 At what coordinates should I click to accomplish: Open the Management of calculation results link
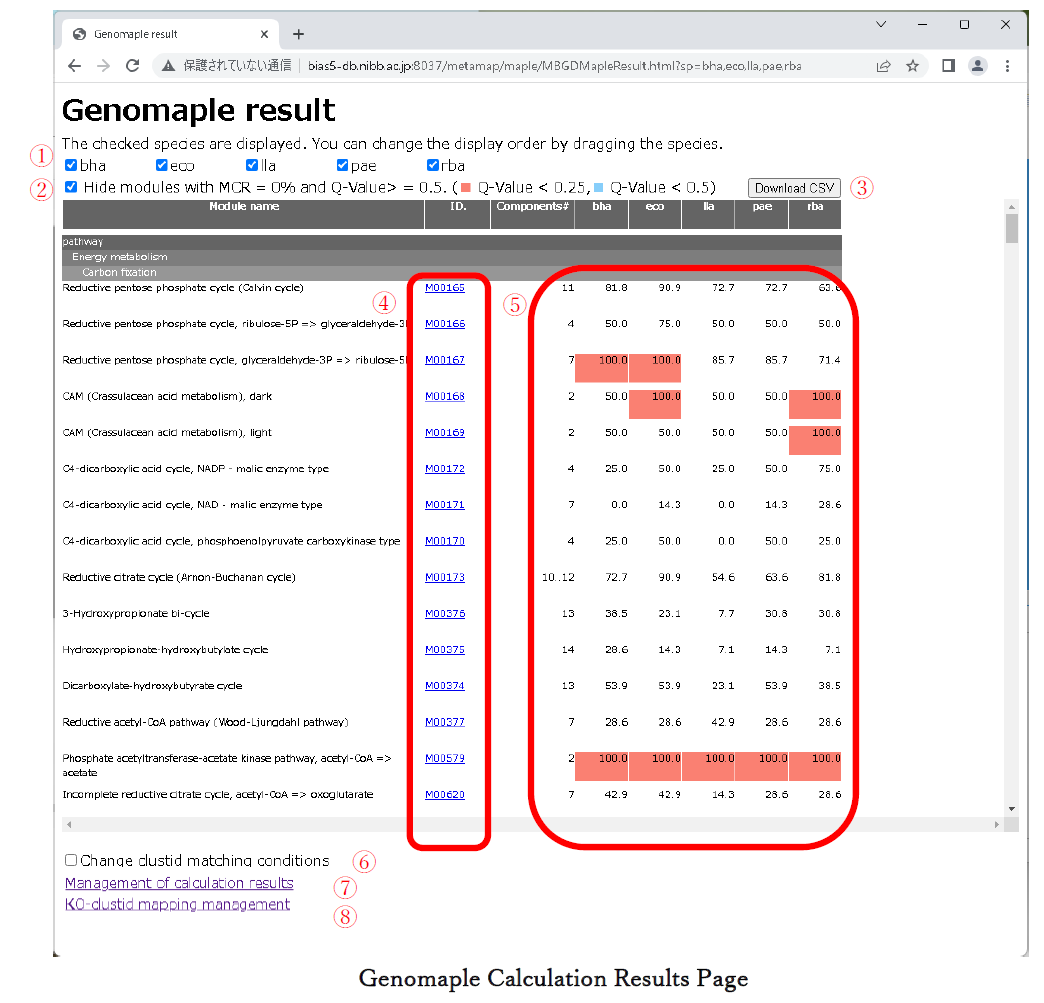click(x=179, y=883)
